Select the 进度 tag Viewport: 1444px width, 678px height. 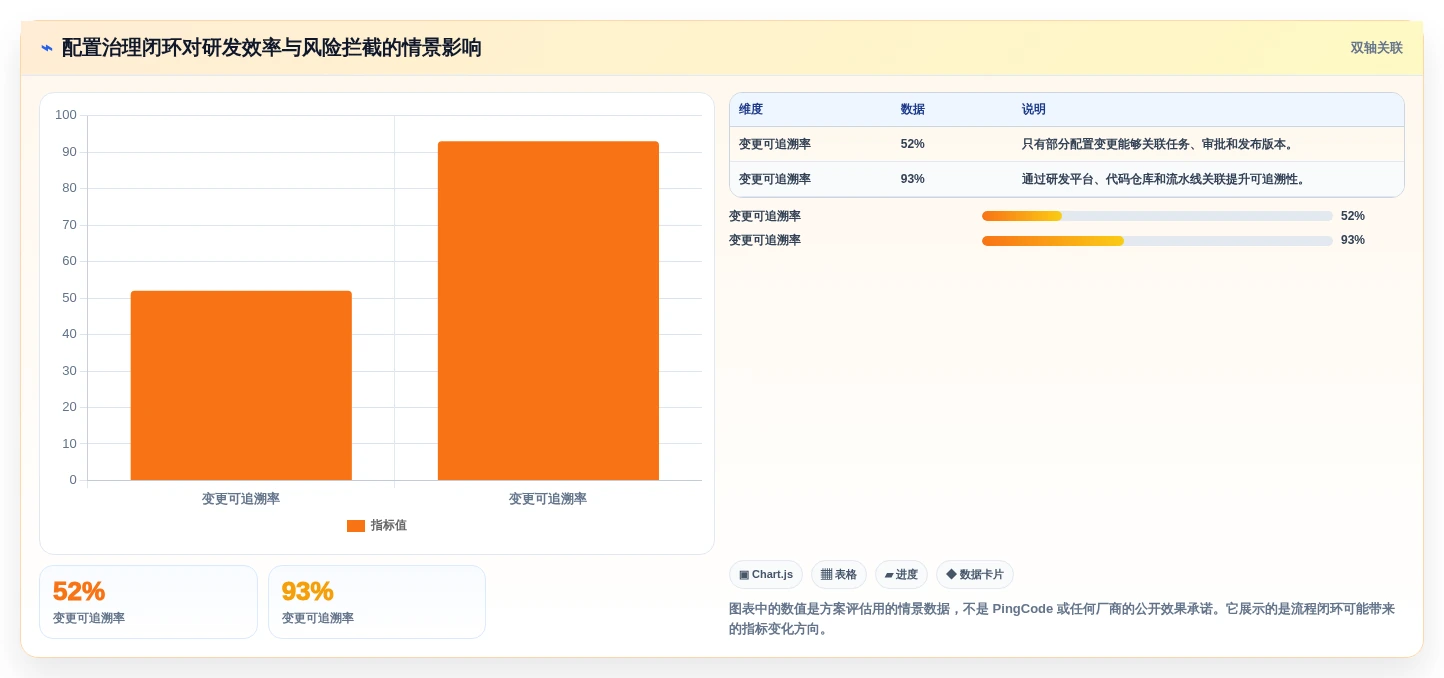click(x=901, y=575)
